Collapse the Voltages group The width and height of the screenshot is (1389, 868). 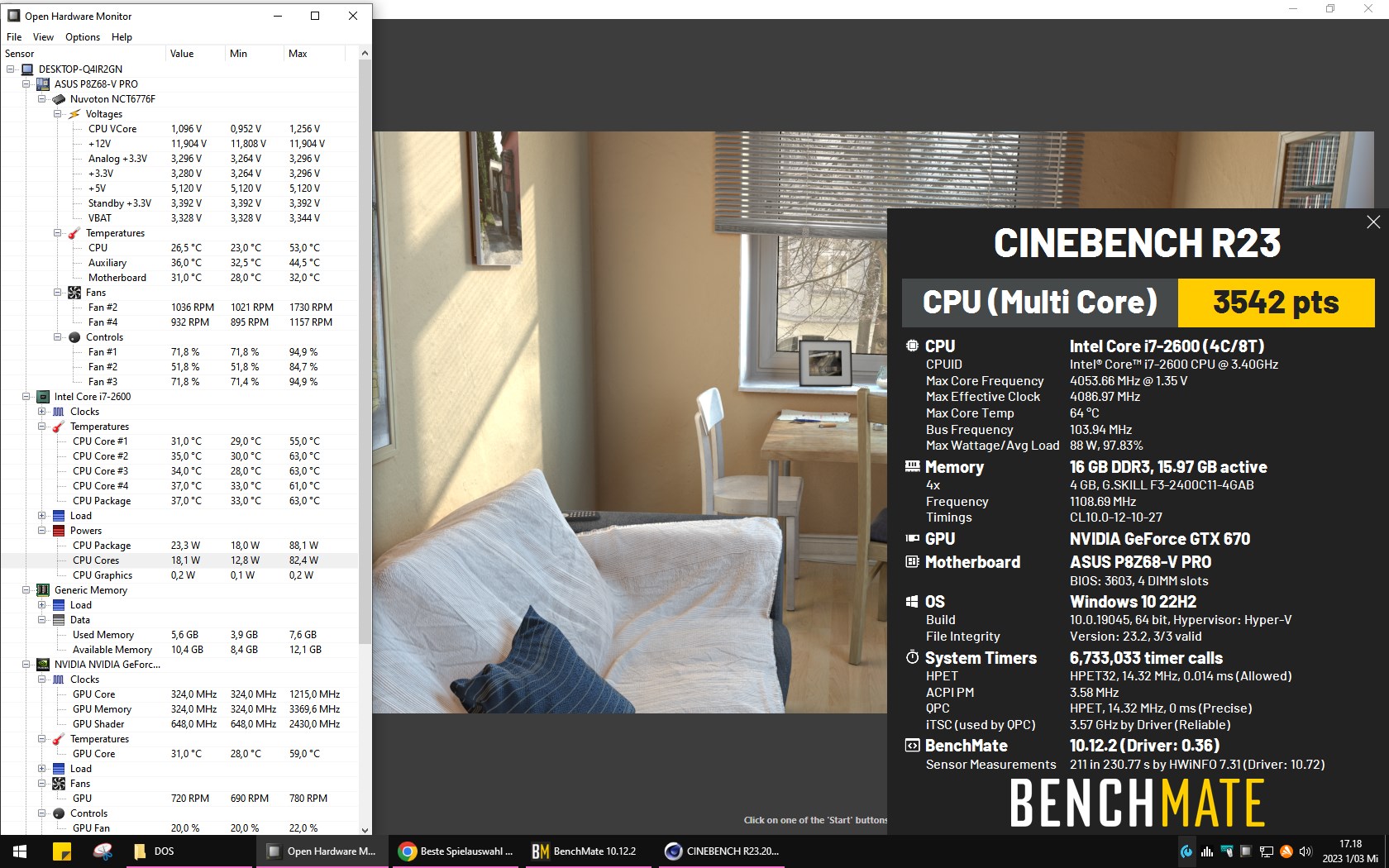tap(58, 114)
